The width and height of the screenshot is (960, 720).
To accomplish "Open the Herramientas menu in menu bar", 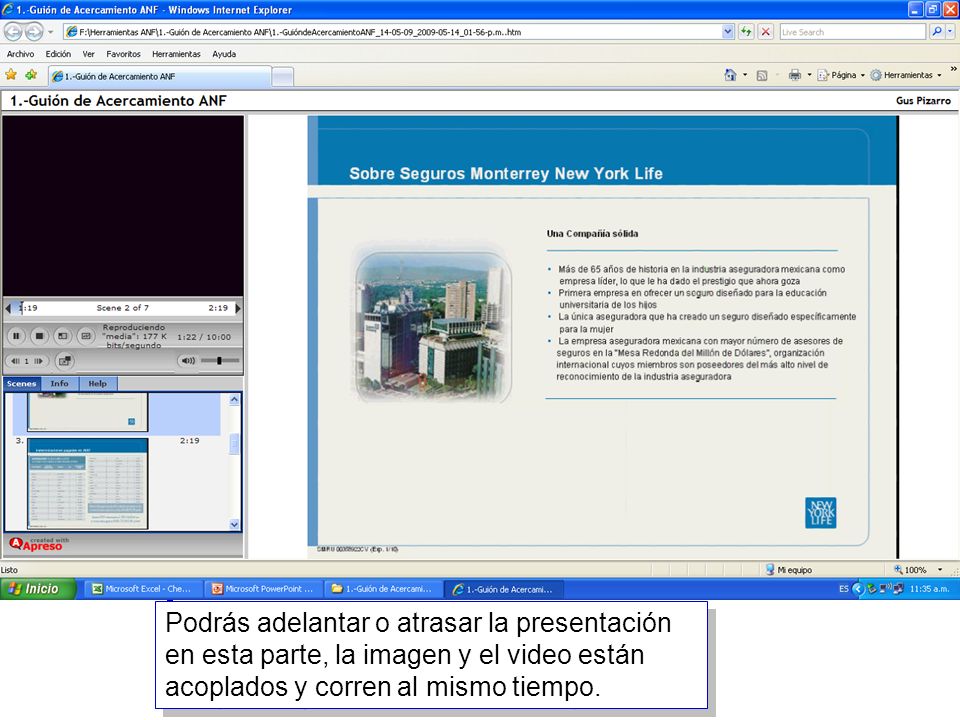I will [x=176, y=54].
